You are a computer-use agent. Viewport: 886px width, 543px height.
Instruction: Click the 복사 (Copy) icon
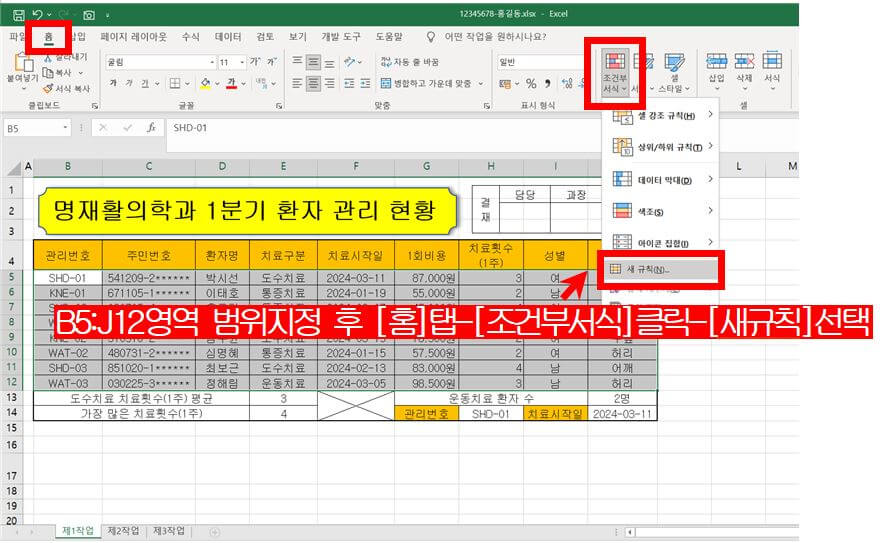[x=49, y=72]
